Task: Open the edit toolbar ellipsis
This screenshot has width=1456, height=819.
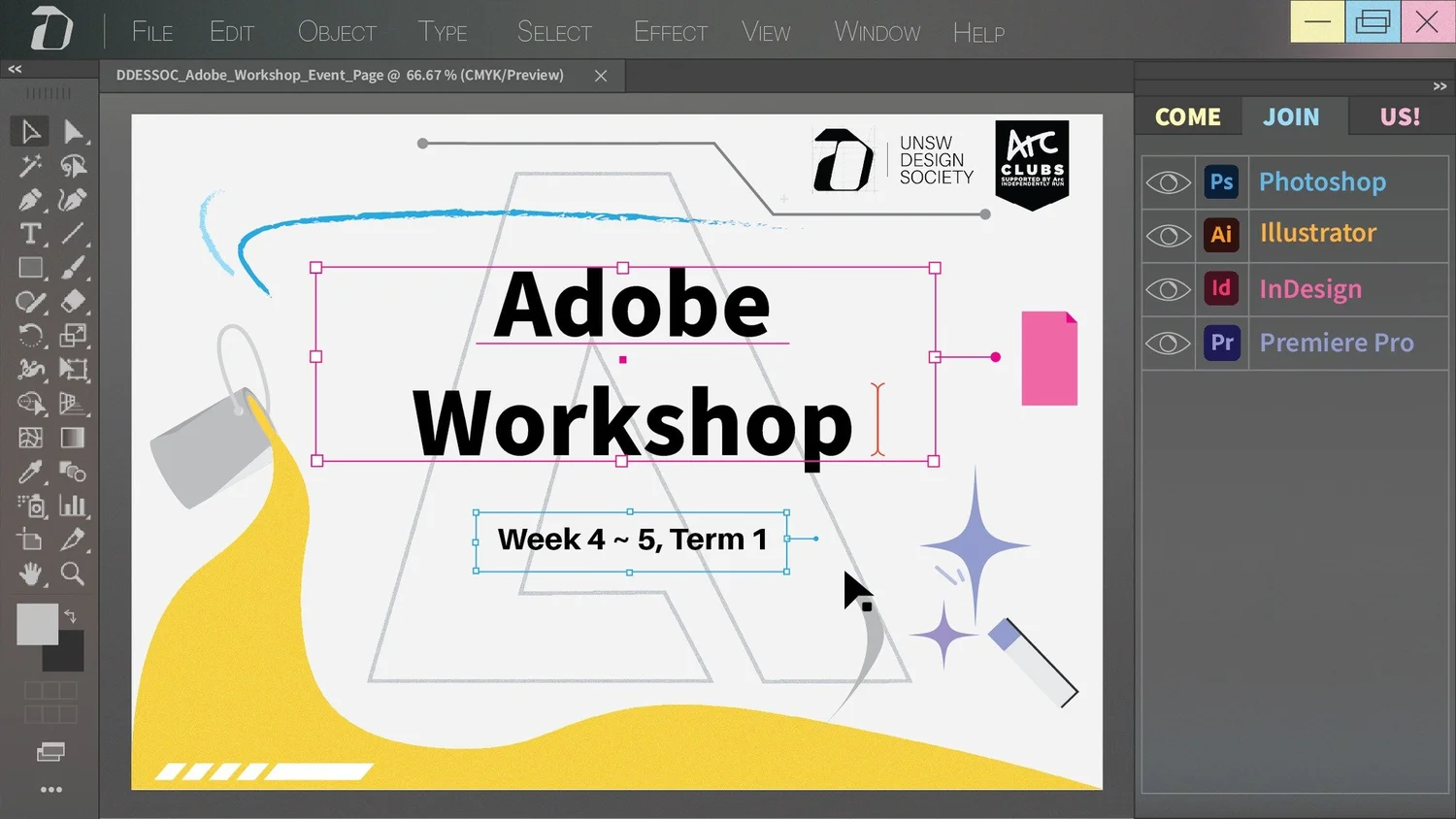Action: click(50, 790)
